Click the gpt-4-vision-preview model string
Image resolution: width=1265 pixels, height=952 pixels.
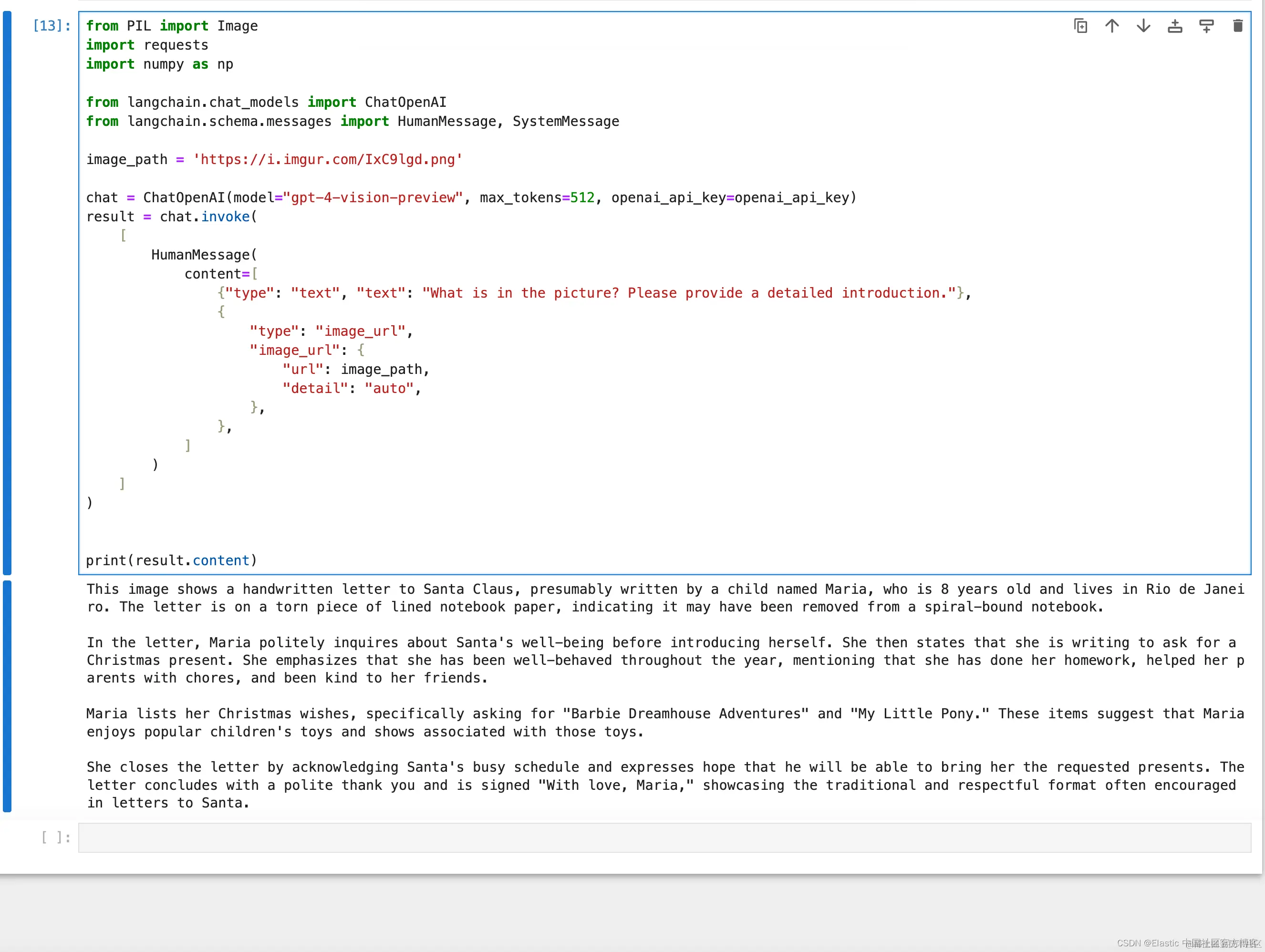[x=373, y=198]
